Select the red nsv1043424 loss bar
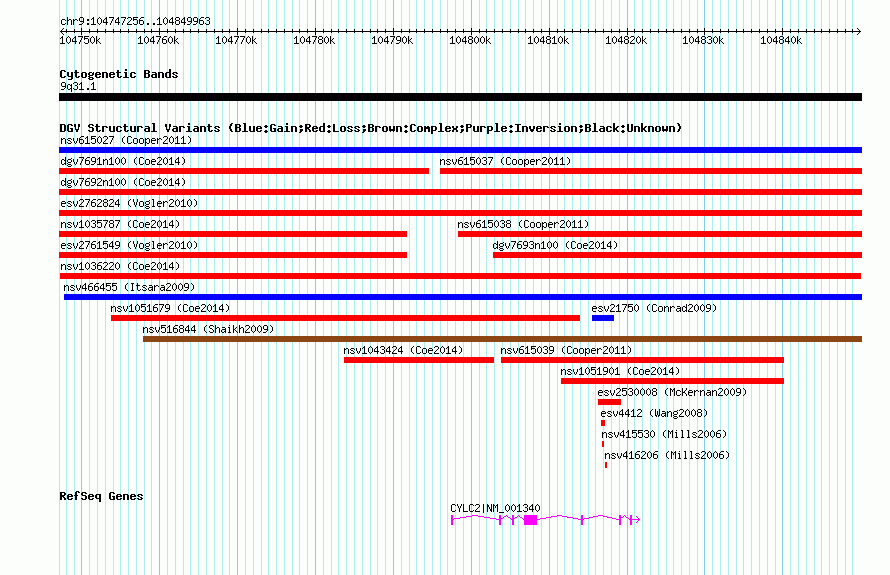 click(419, 360)
